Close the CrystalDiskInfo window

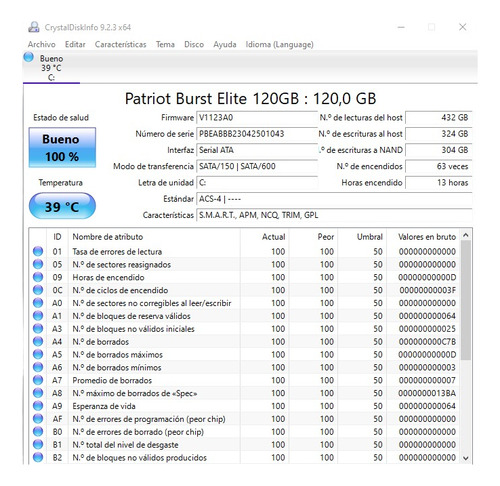463,27
